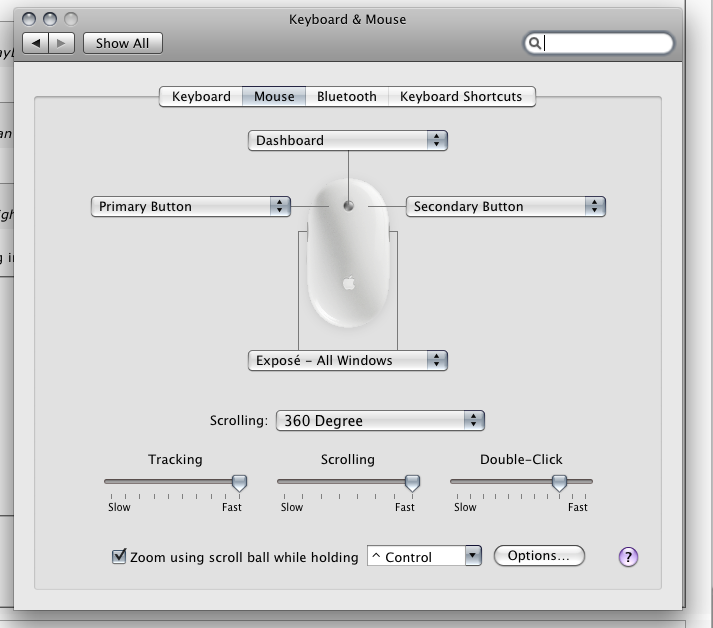Open the Primary Button dropdown
The height and width of the screenshot is (628, 713).
pos(191,206)
